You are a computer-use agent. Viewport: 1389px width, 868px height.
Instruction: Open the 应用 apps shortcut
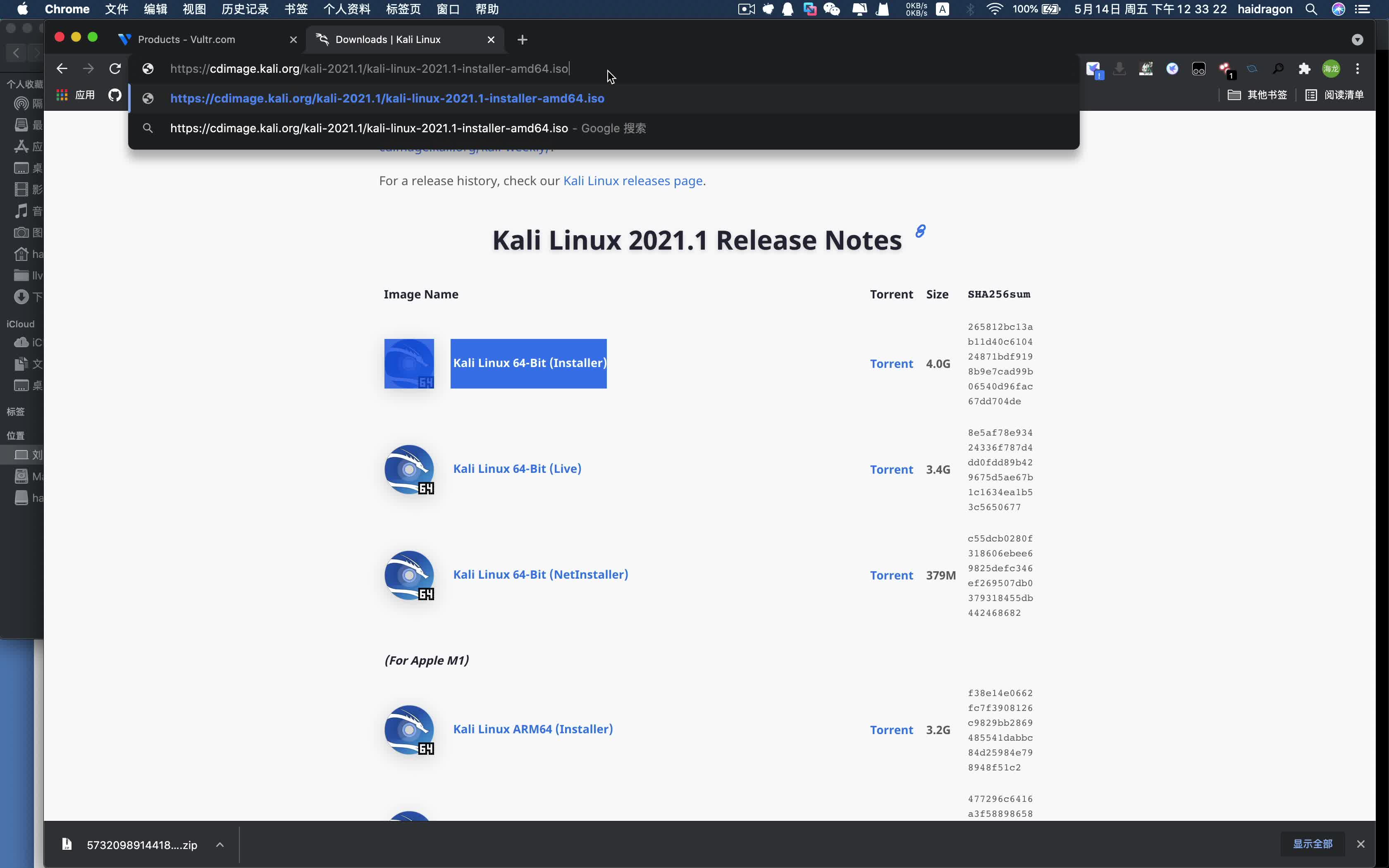point(76,95)
